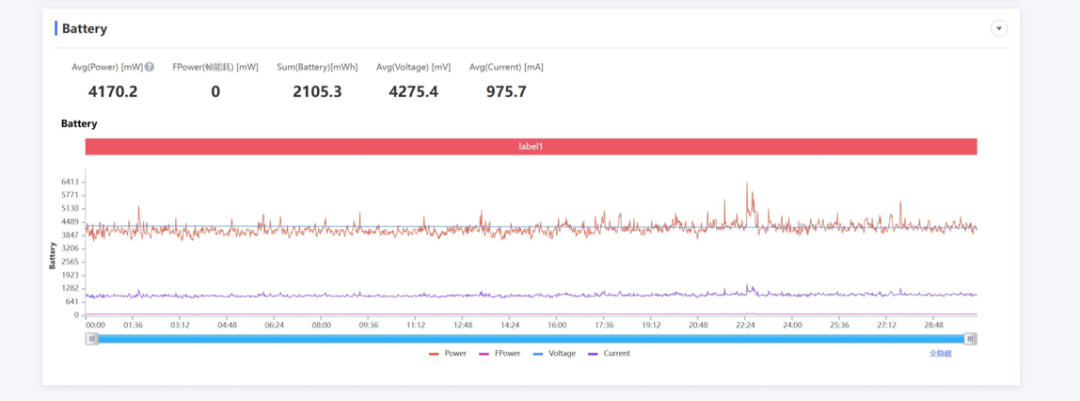This screenshot has width=1080, height=401.
Task: Toggle the Current legend series
Action: [x=609, y=353]
